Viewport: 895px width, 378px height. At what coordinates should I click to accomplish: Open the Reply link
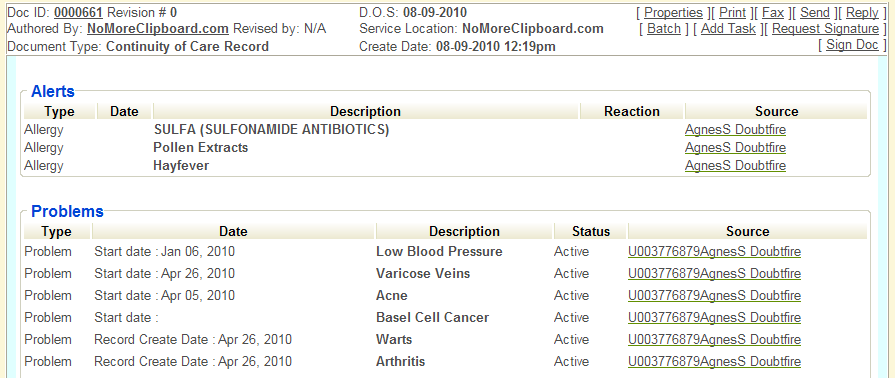pos(862,13)
